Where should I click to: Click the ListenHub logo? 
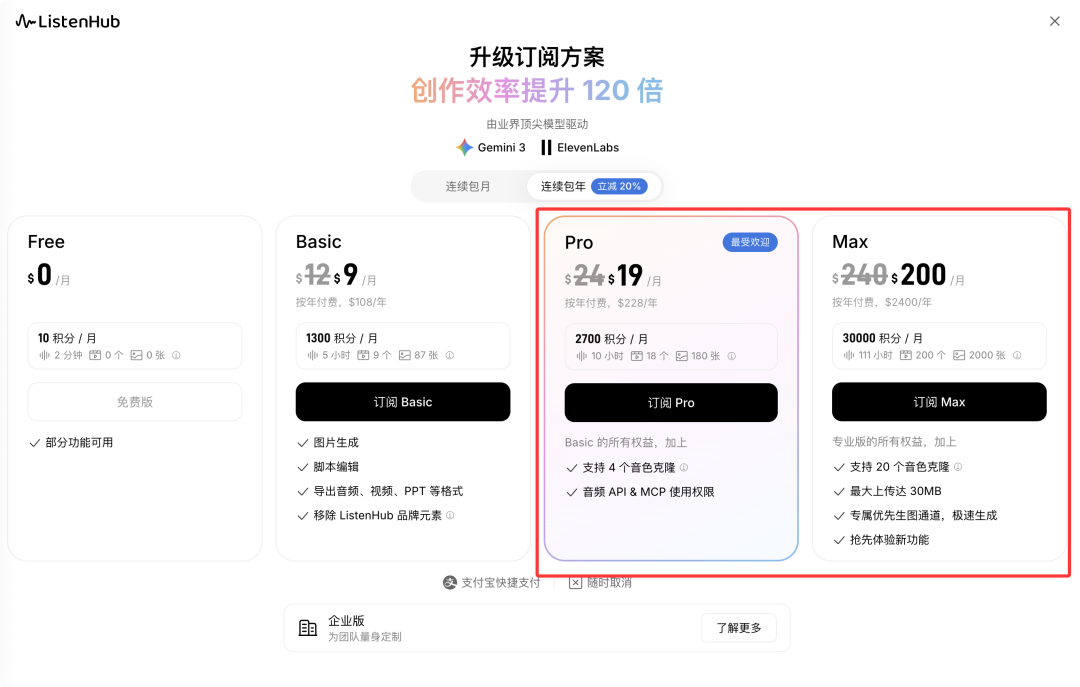pyautogui.click(x=67, y=21)
